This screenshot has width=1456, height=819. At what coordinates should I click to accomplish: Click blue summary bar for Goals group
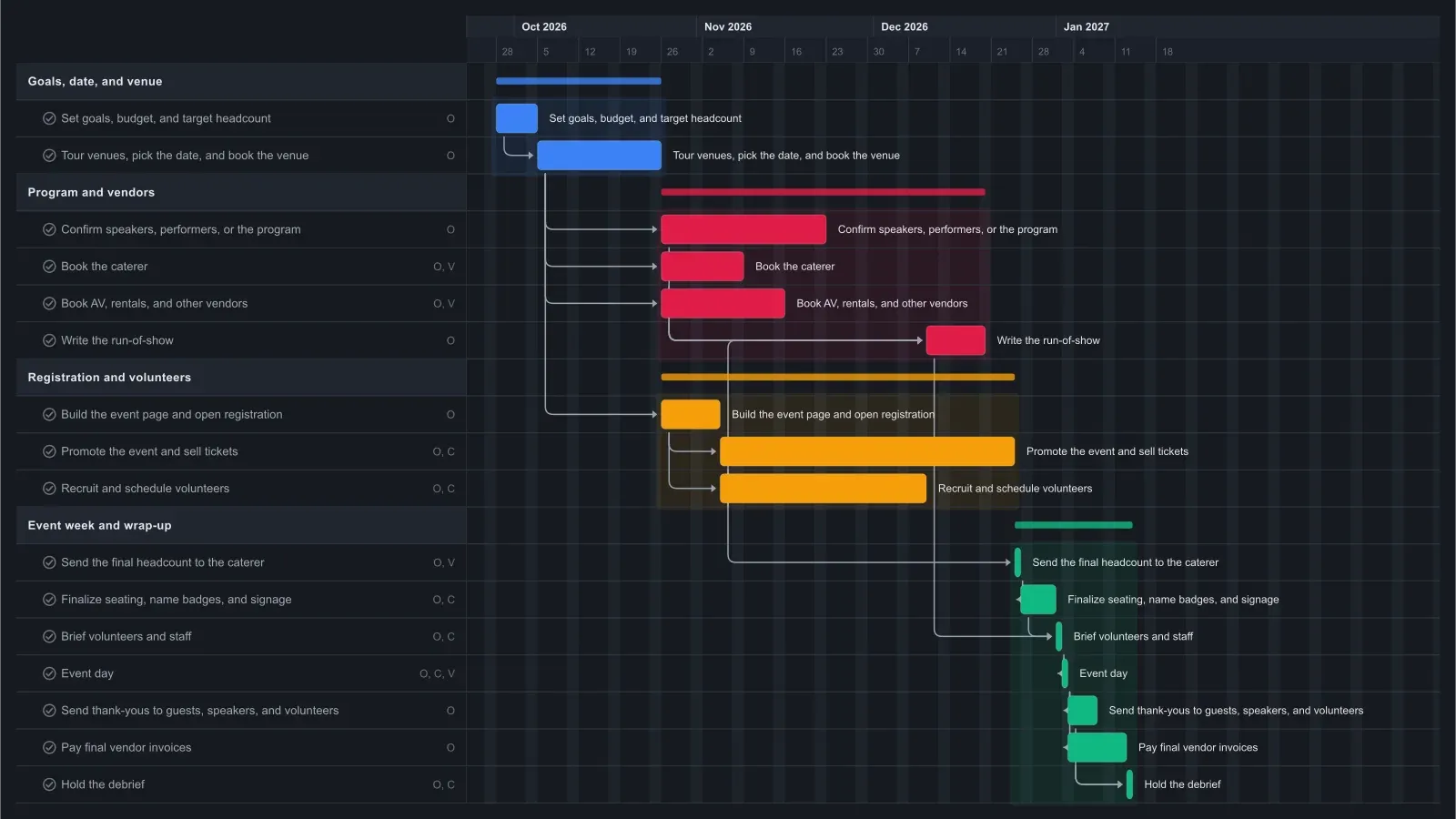click(x=579, y=81)
